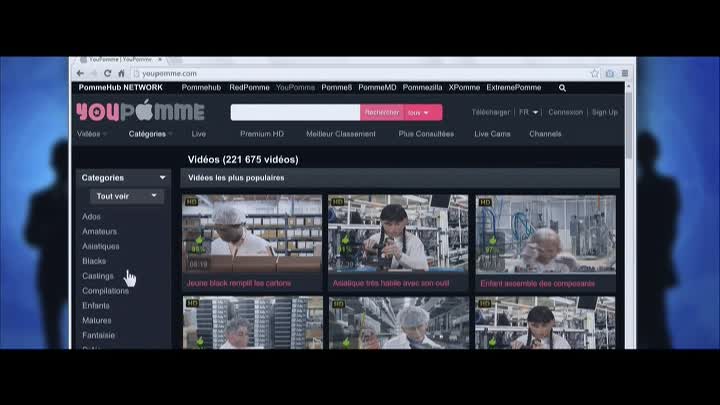Open the Live menu item

[x=199, y=134]
